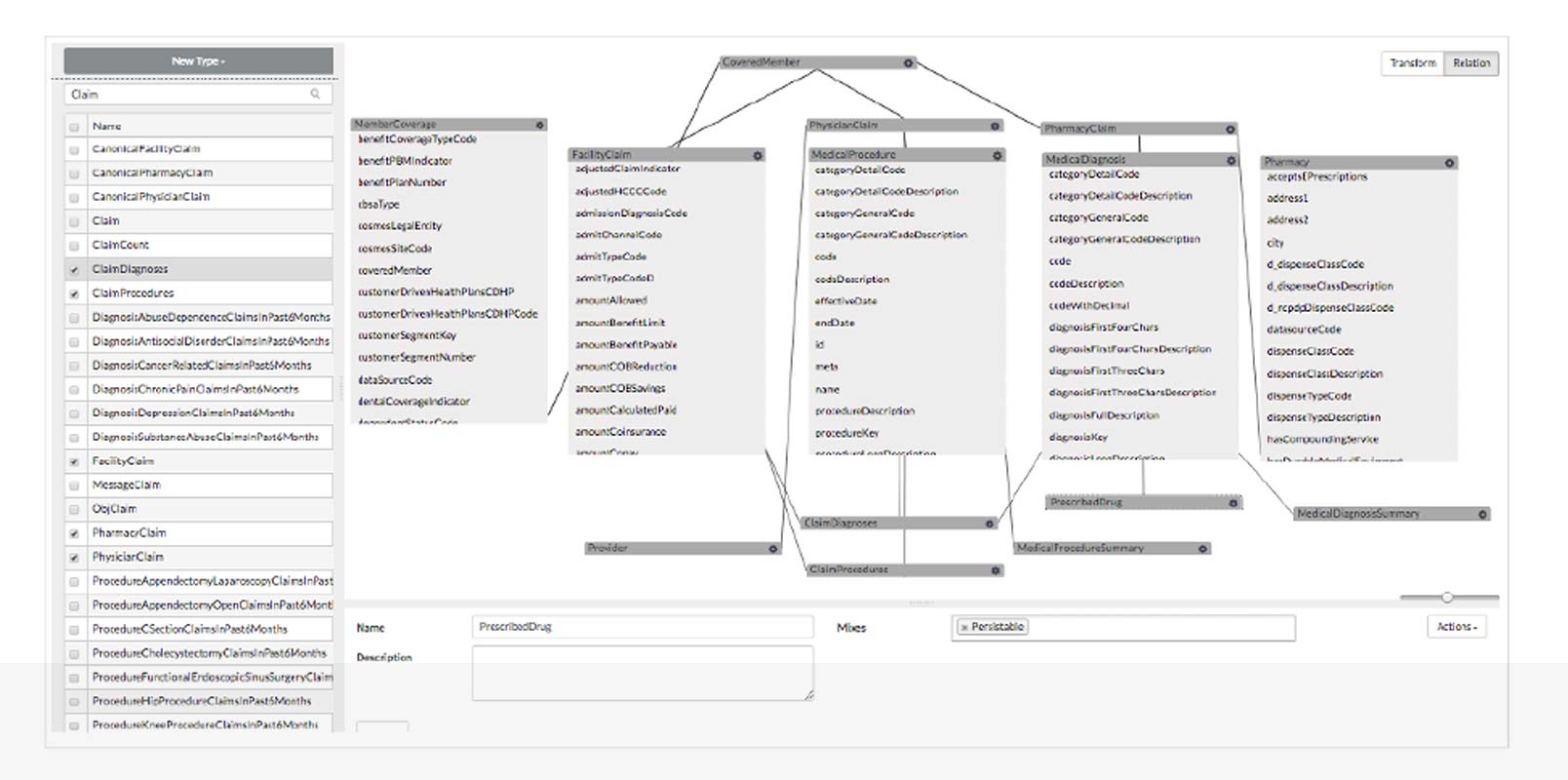Open the New Type dropdown
The image size is (1568, 780).
(x=199, y=61)
